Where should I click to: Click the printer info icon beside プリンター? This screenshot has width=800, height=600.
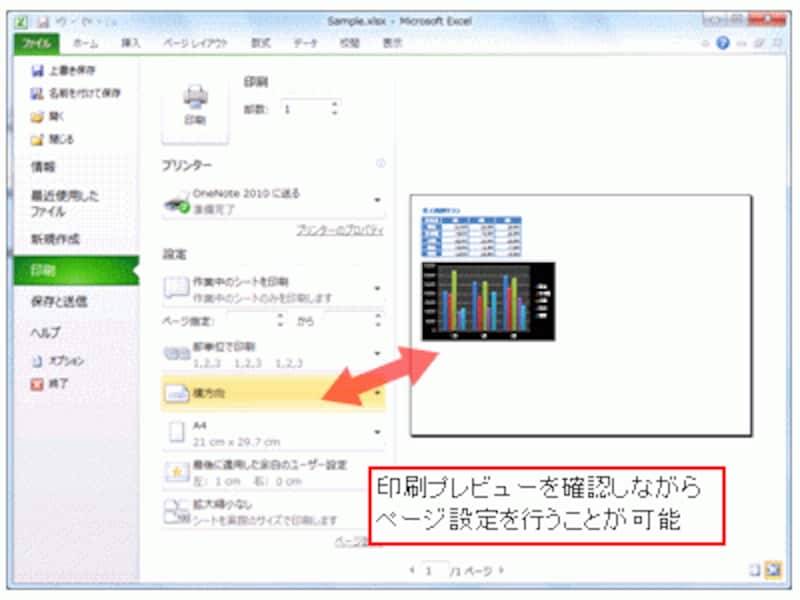(380, 163)
